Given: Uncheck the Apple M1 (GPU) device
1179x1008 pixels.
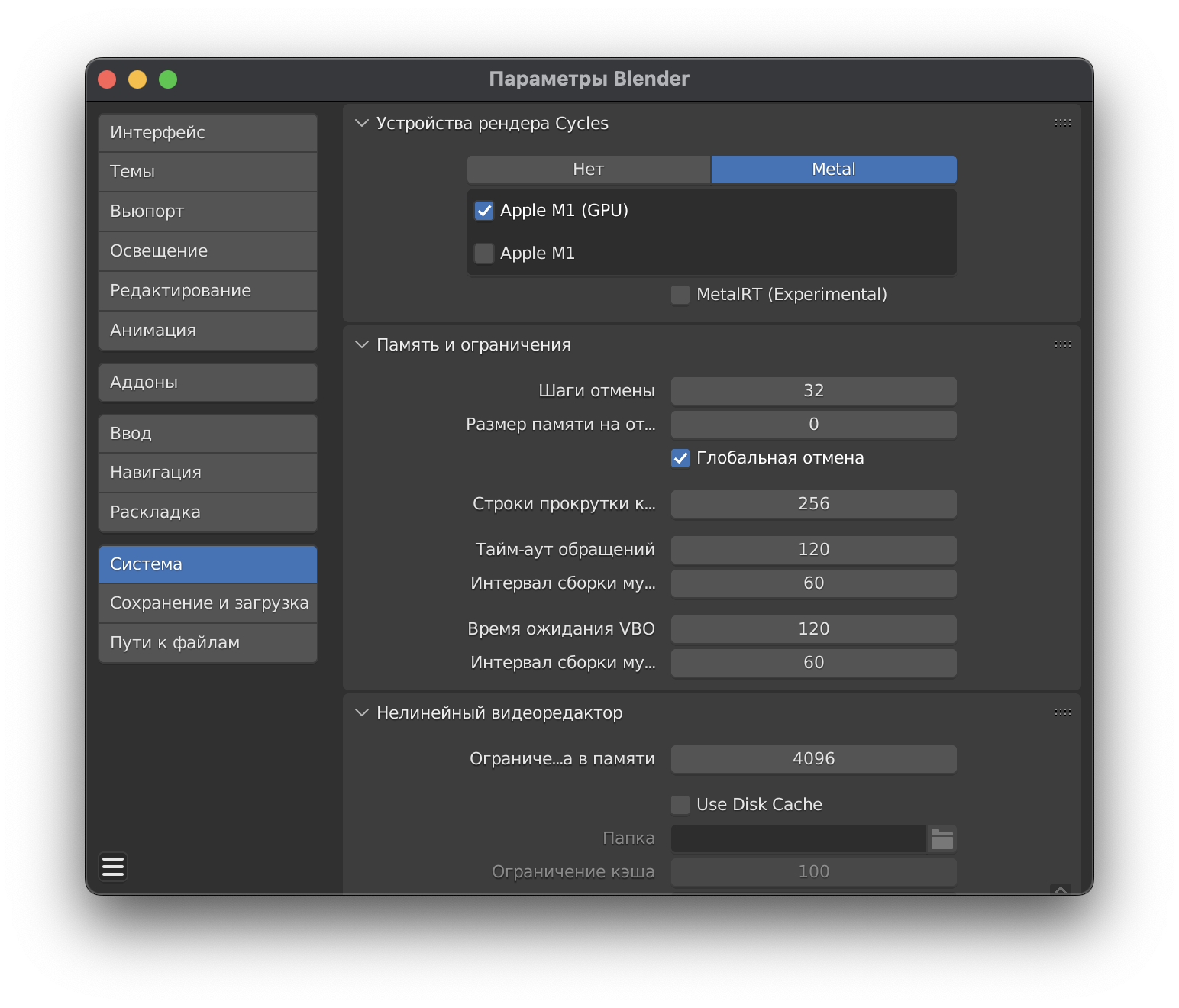Looking at the screenshot, I should [x=484, y=211].
